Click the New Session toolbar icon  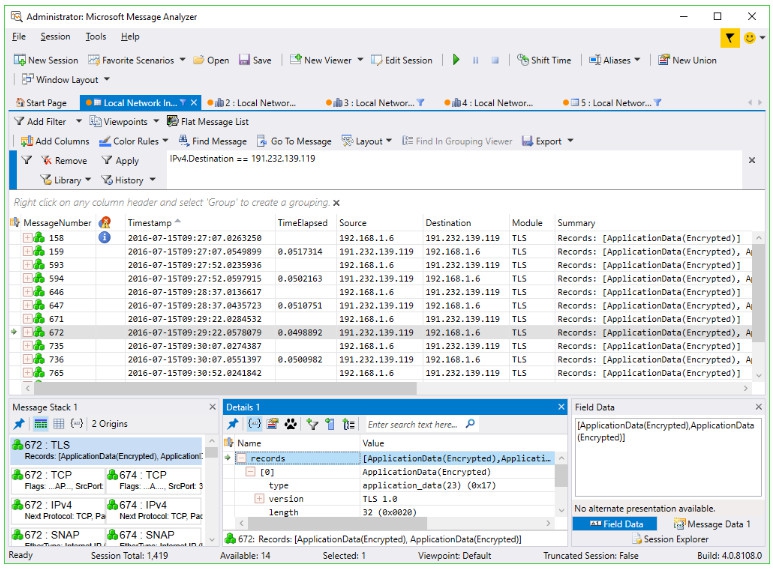pos(20,60)
